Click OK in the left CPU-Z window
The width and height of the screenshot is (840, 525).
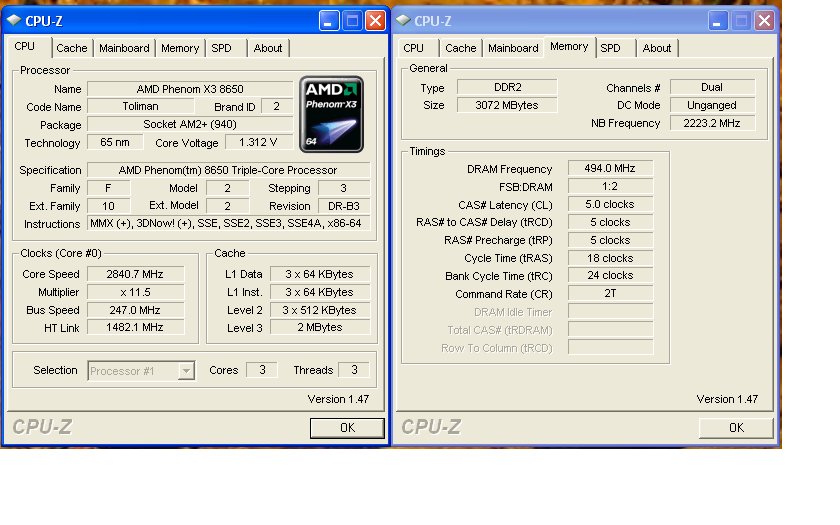[347, 428]
